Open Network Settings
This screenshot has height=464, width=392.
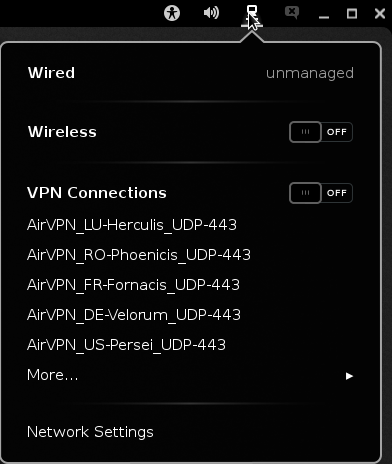pos(90,432)
